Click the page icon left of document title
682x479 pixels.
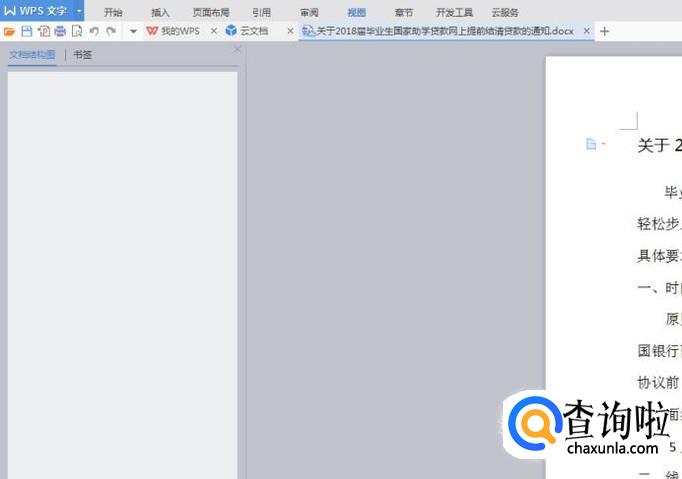591,144
